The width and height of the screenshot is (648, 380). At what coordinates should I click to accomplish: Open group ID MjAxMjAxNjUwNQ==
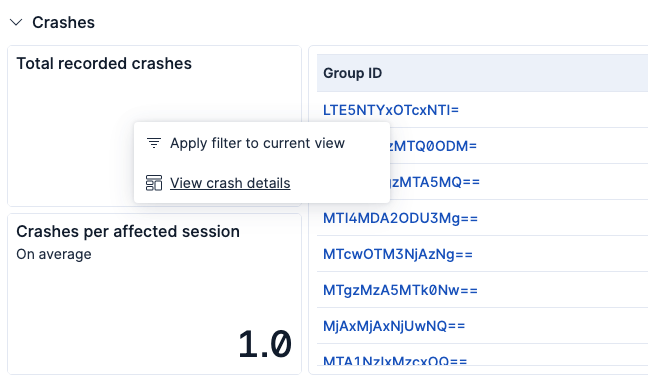pyautogui.click(x=394, y=326)
